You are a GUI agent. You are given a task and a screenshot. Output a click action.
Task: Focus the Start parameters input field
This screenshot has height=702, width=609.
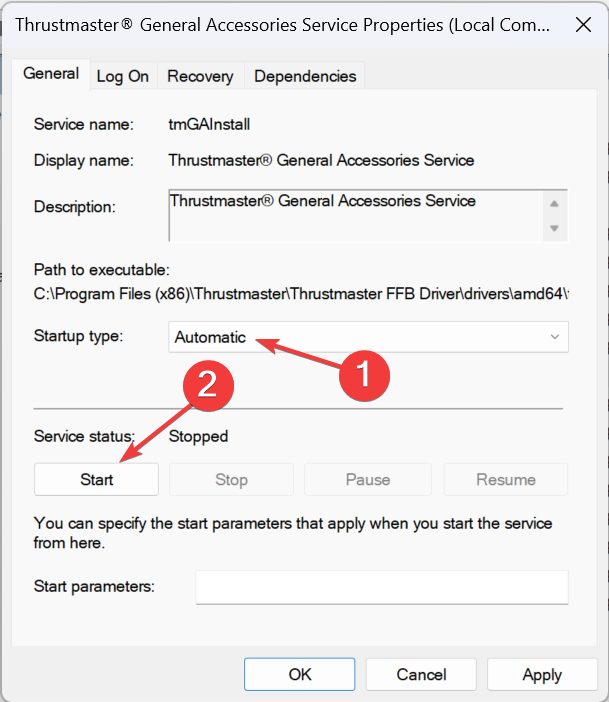pyautogui.click(x=382, y=587)
